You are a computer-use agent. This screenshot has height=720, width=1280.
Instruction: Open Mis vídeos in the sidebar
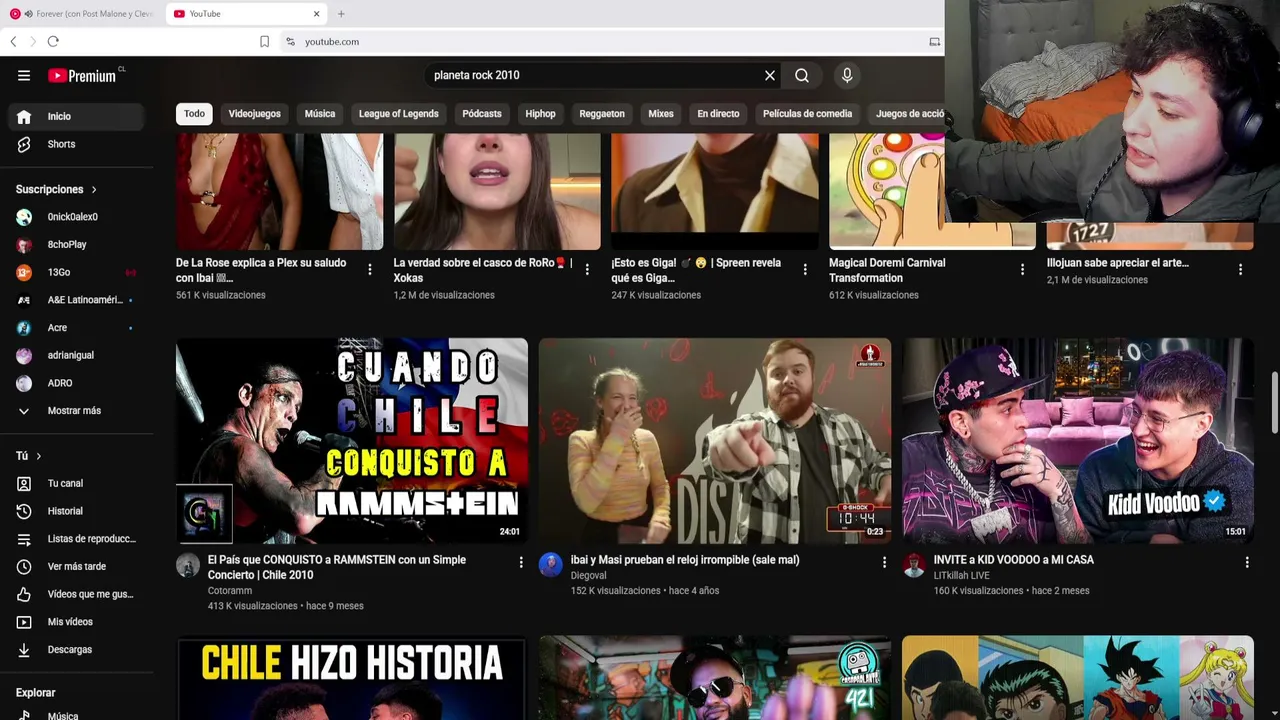point(77,622)
